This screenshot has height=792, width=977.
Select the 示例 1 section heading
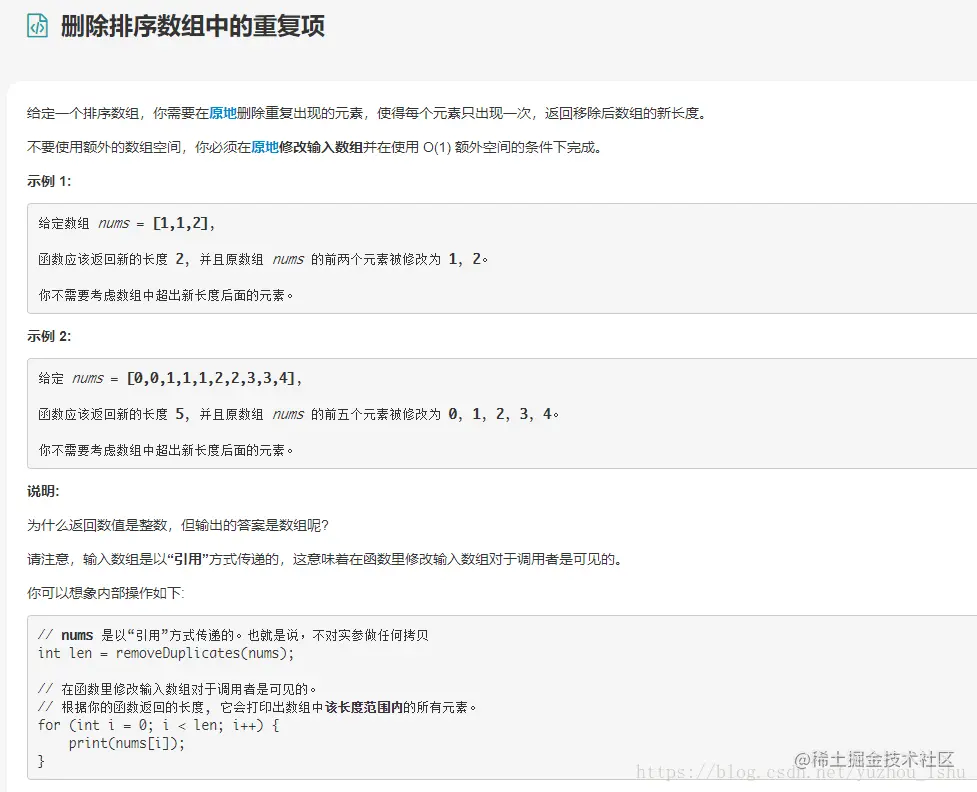point(42,181)
